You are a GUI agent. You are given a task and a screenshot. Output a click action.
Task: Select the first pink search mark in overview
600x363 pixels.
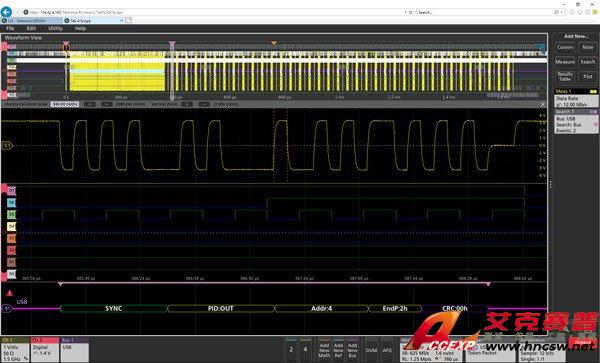point(66,44)
